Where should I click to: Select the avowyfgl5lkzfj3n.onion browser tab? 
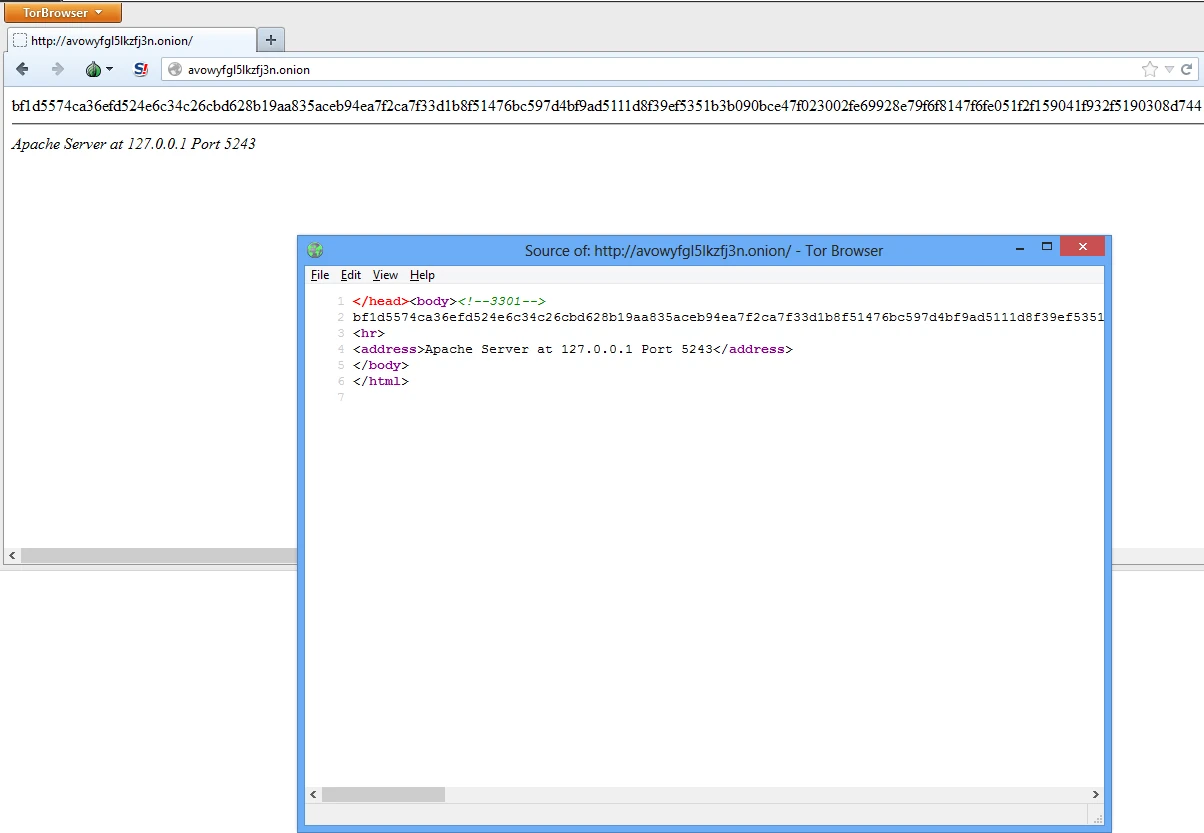(x=131, y=41)
